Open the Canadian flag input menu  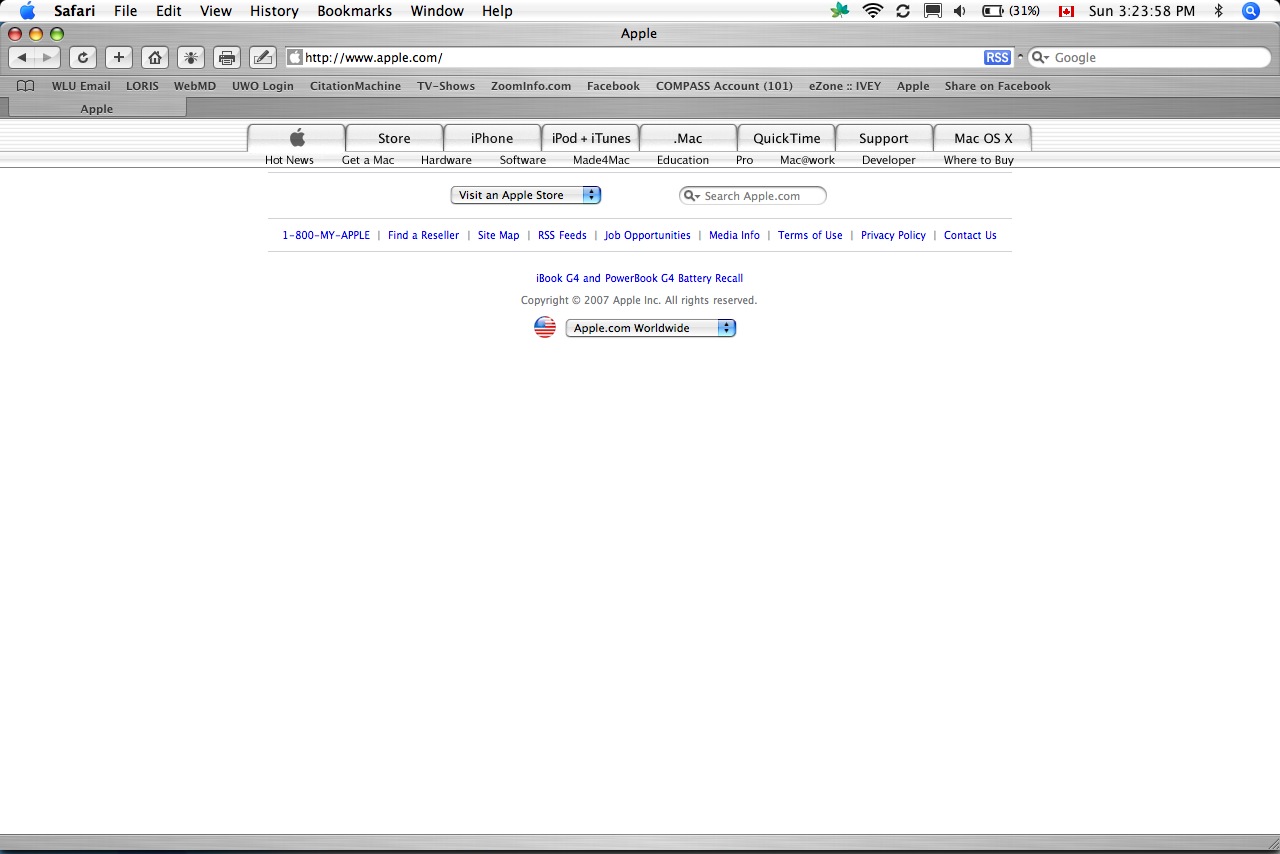pyautogui.click(x=1066, y=11)
